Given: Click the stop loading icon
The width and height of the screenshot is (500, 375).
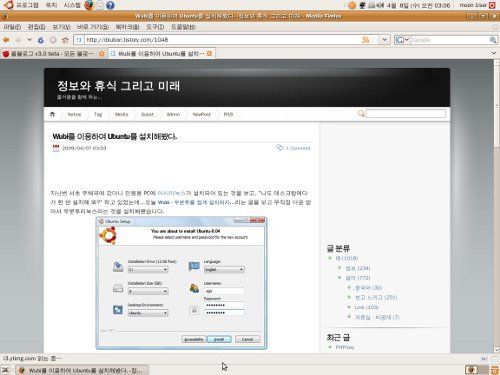Looking at the screenshot, I should point(53,40).
